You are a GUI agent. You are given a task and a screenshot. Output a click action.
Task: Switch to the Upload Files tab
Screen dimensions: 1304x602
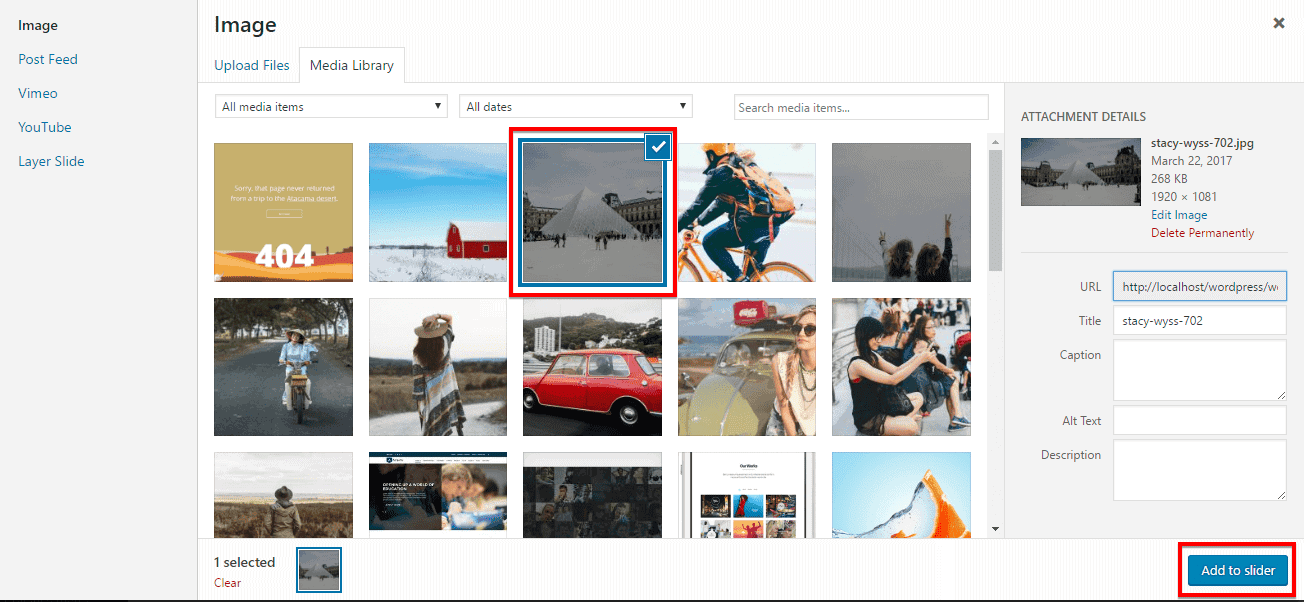click(x=252, y=65)
